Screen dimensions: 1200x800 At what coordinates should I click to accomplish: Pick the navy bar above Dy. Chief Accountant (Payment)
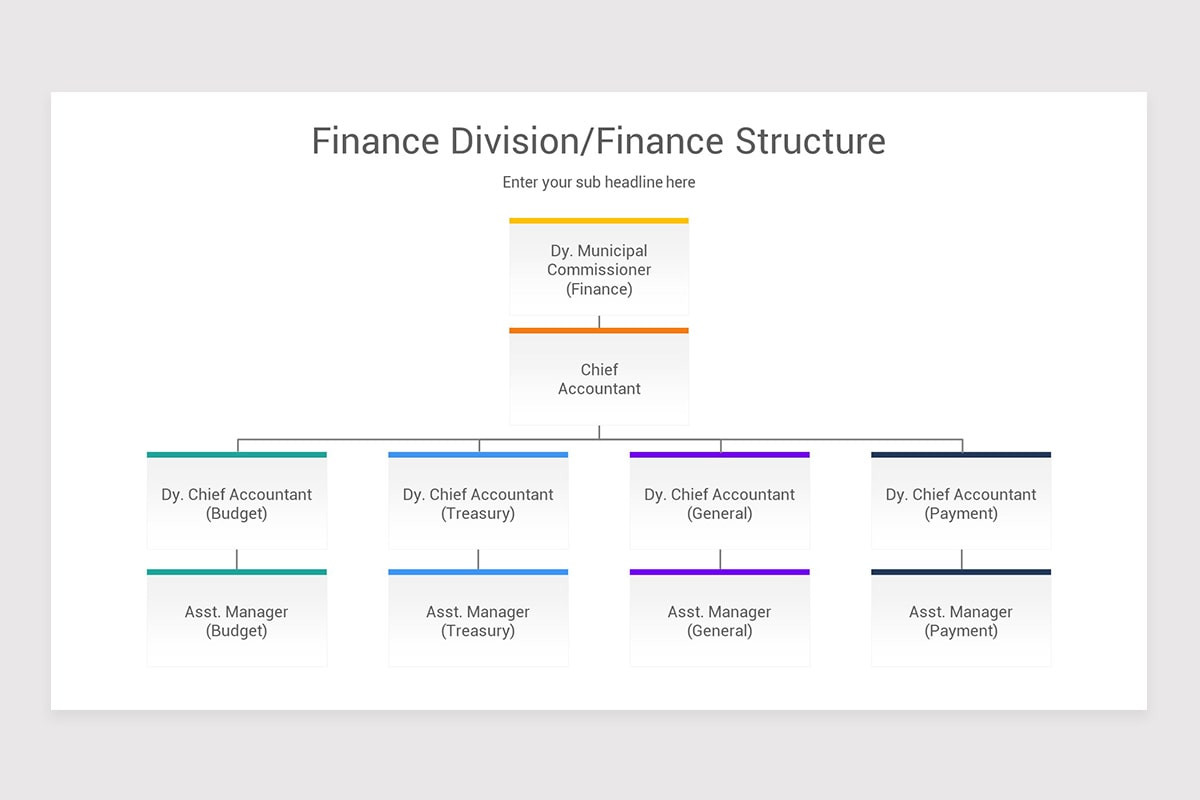961,454
